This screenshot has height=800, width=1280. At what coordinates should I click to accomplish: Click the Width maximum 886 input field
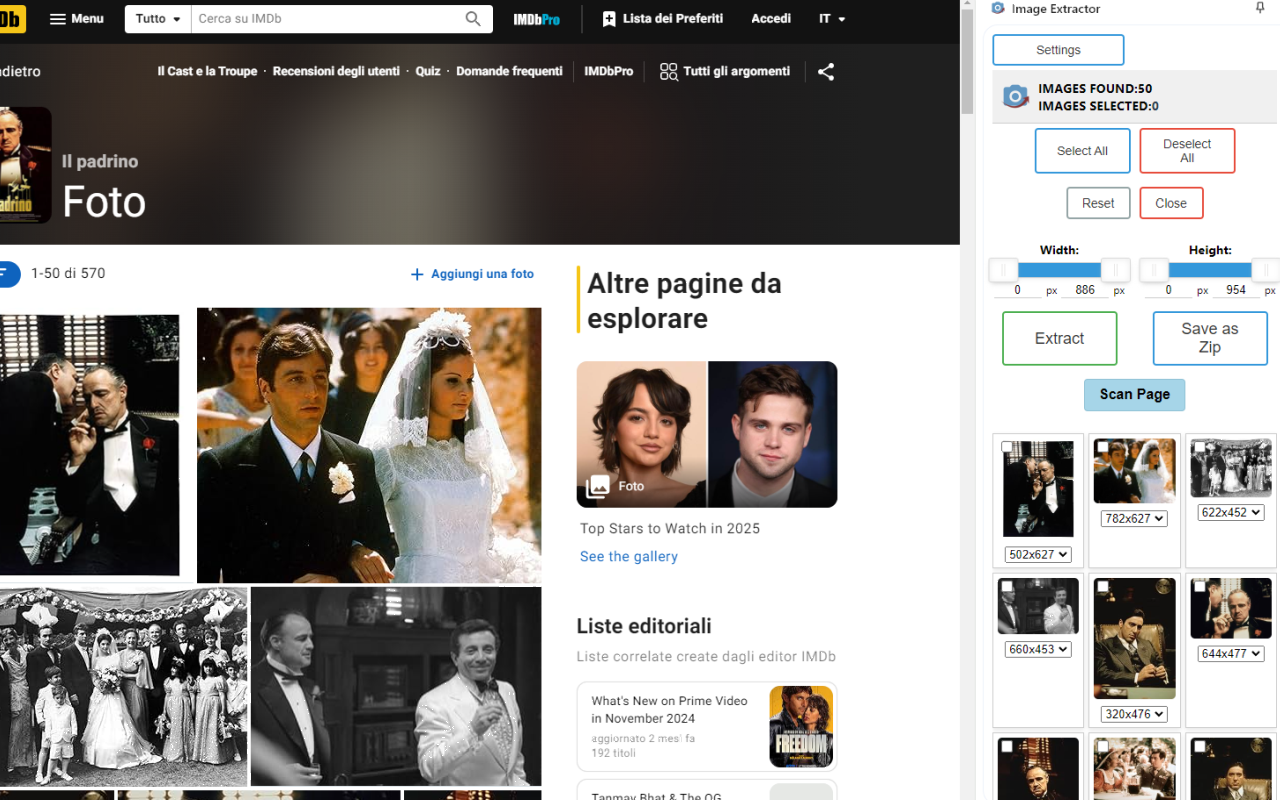(1084, 290)
